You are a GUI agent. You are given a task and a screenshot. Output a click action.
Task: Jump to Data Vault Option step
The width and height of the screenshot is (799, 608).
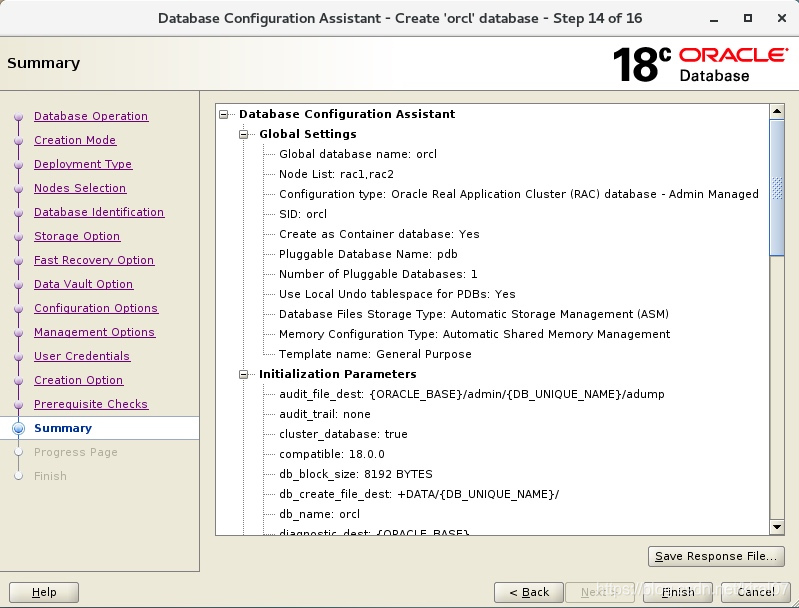coord(84,284)
